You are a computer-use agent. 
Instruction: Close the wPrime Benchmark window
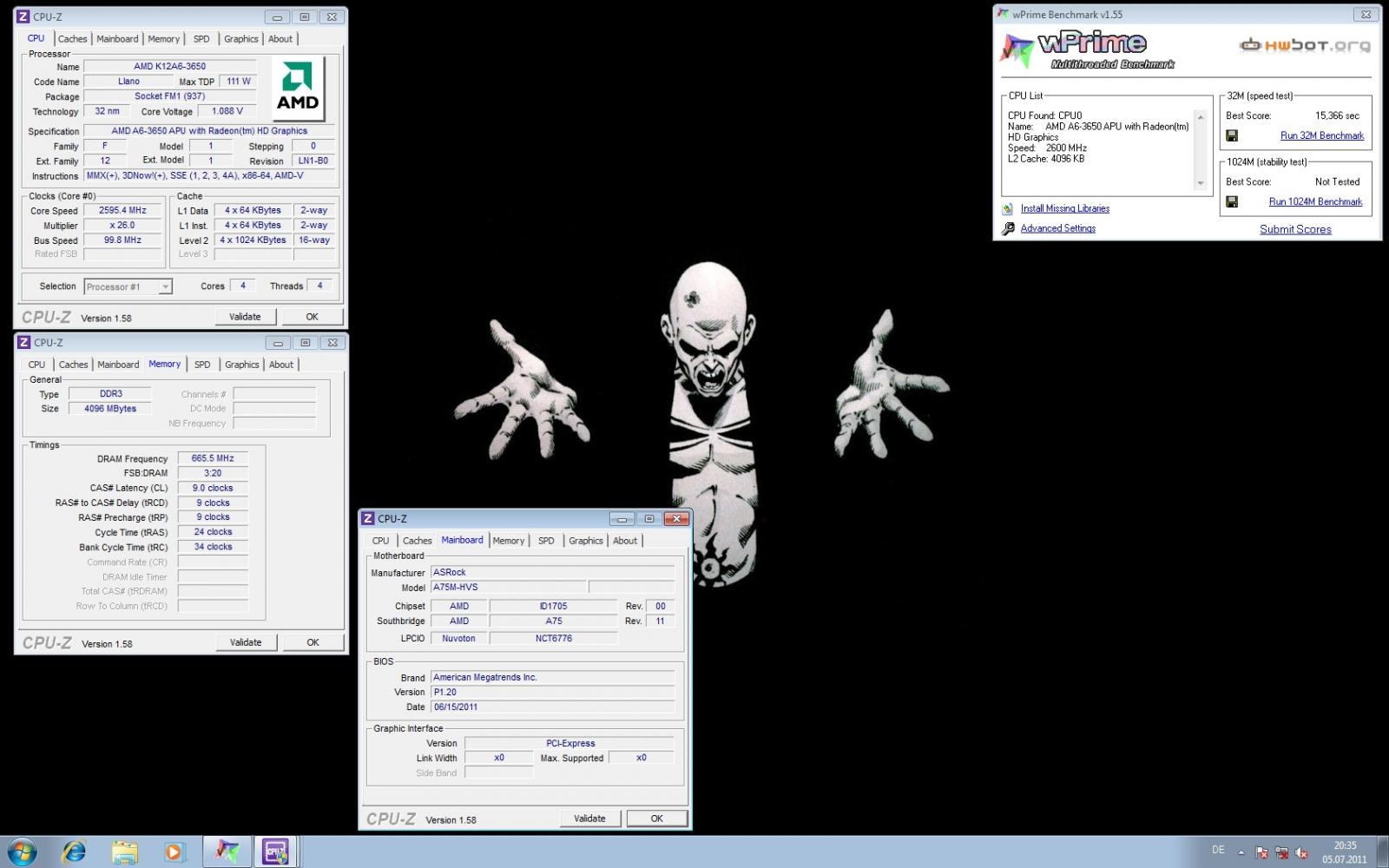click(x=1366, y=14)
